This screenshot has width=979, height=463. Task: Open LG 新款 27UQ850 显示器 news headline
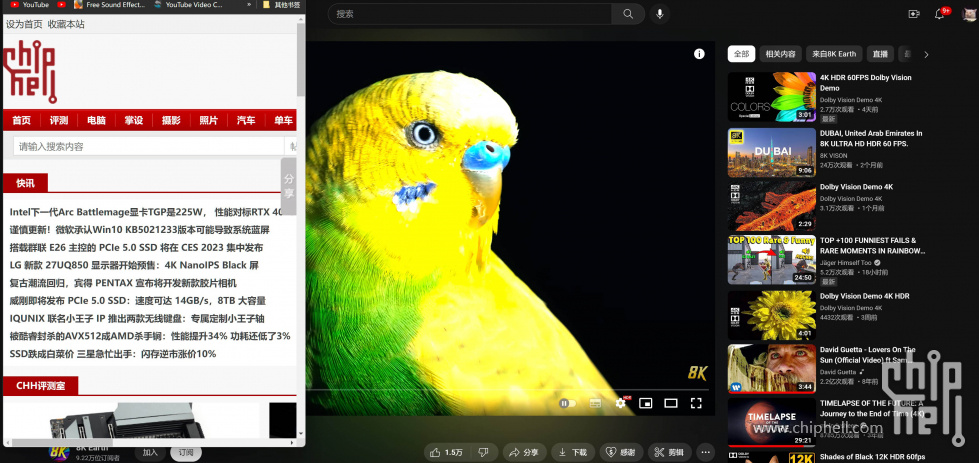click(x=134, y=265)
